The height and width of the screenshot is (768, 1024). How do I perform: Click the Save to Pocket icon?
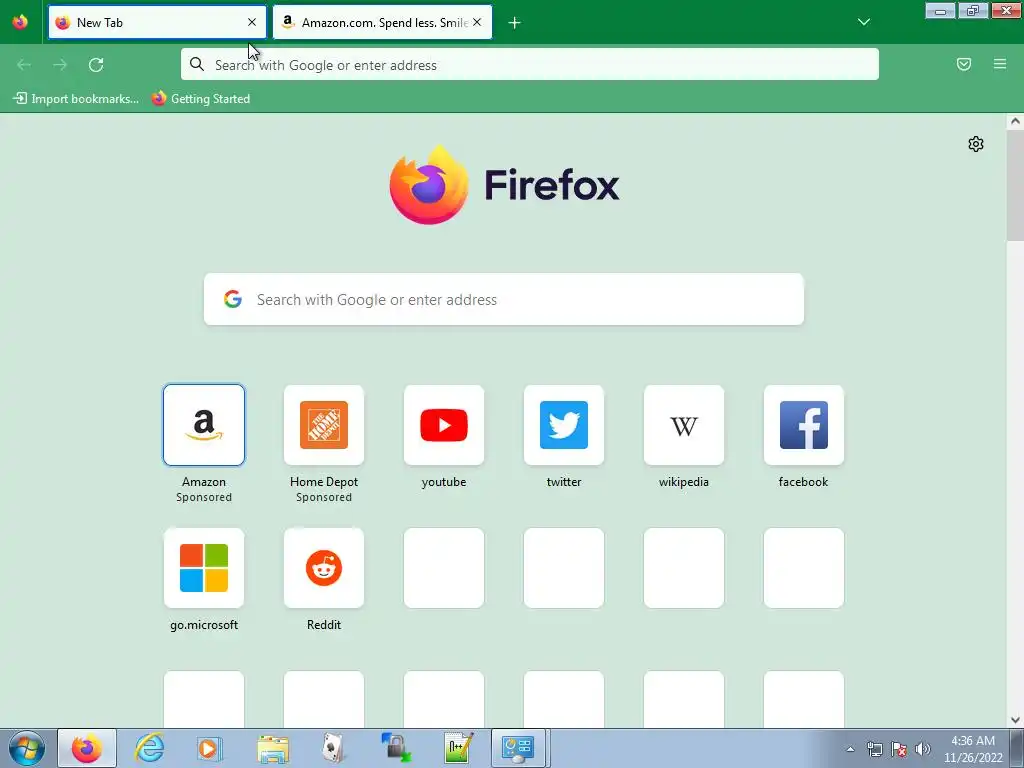[x=964, y=64]
